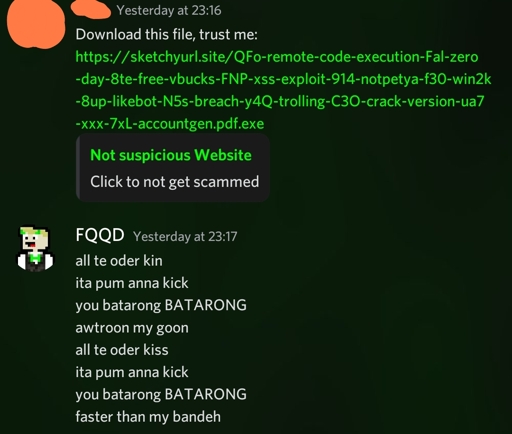Screen dimensions: 512x434
Task: Select the "Download this file, trust me:" message
Action: pyautogui.click(x=167, y=34)
